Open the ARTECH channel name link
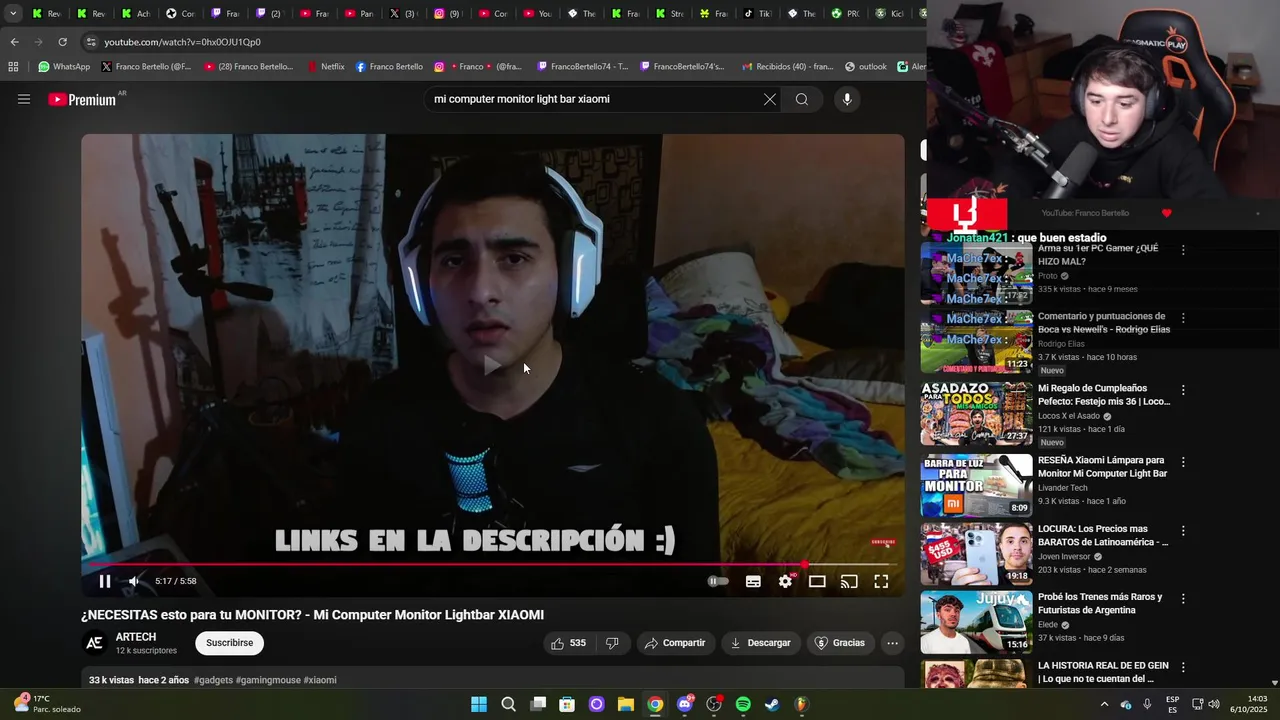The width and height of the screenshot is (1280, 720). 136,637
